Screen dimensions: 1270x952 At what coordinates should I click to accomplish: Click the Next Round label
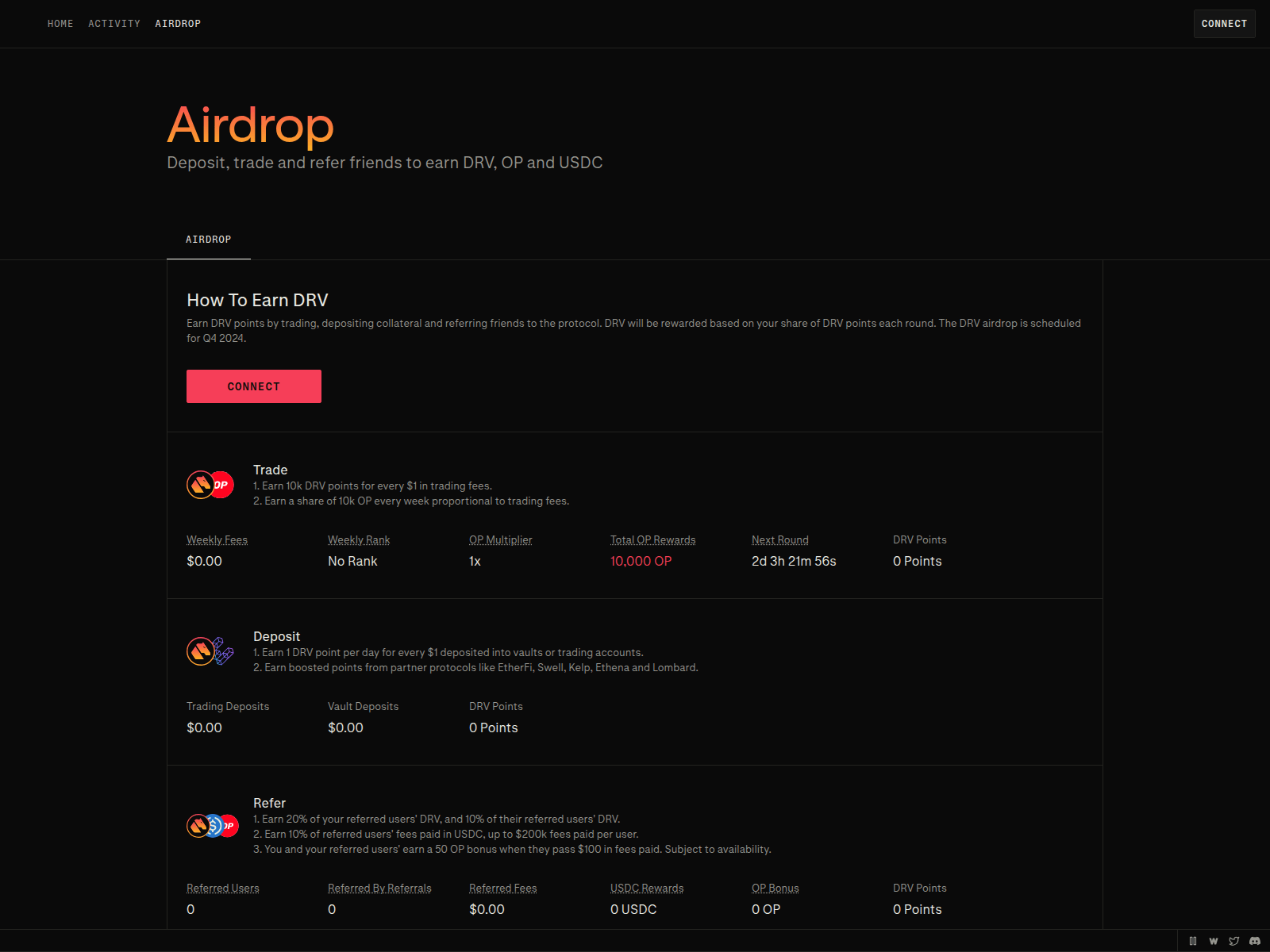(779, 539)
